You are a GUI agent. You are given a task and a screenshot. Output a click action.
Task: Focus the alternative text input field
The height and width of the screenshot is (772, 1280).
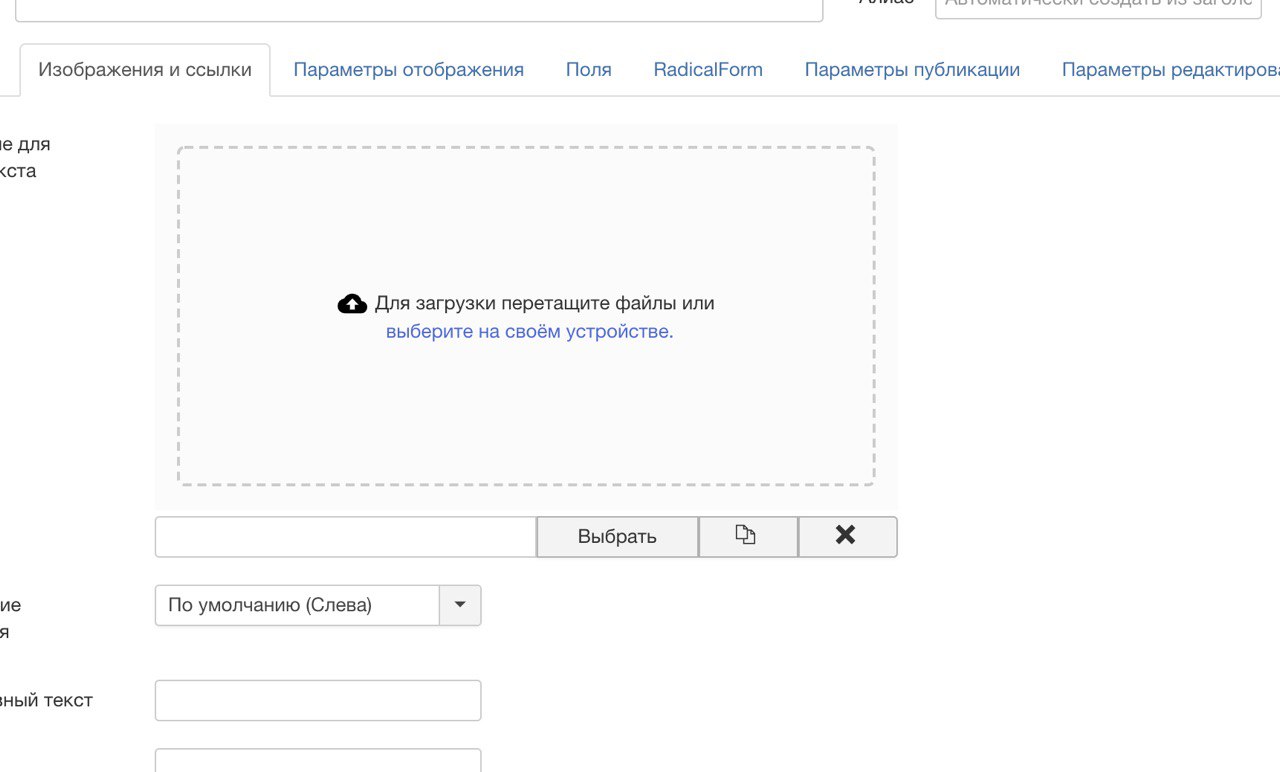coord(318,700)
